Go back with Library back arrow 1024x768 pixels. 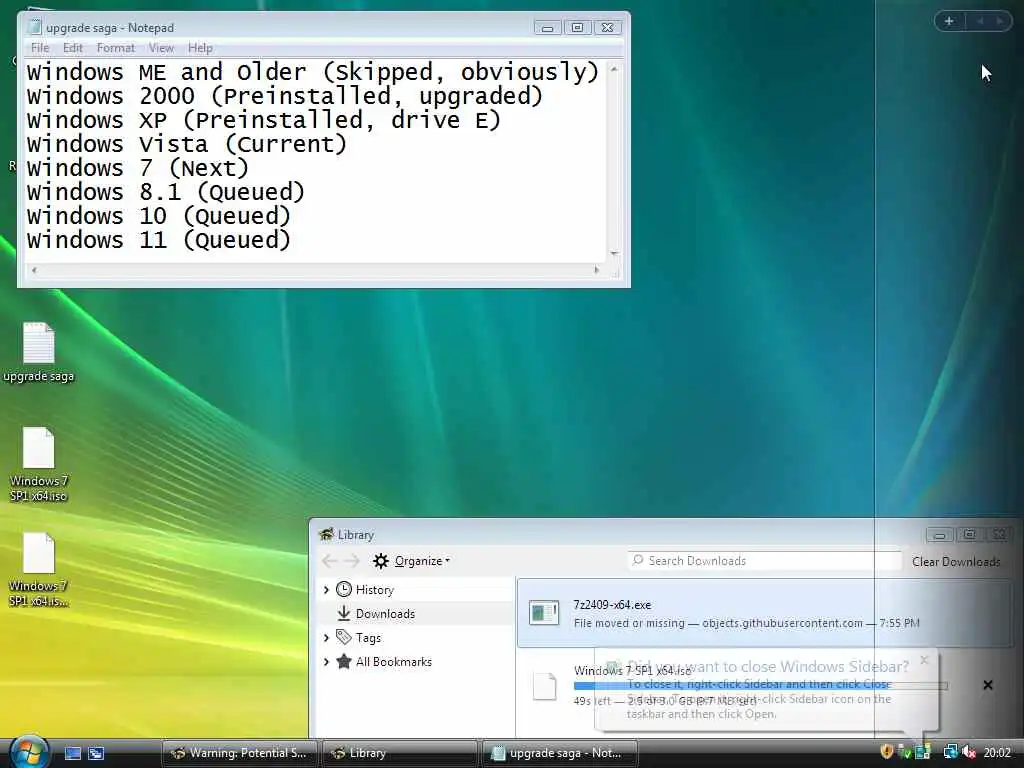(330, 561)
